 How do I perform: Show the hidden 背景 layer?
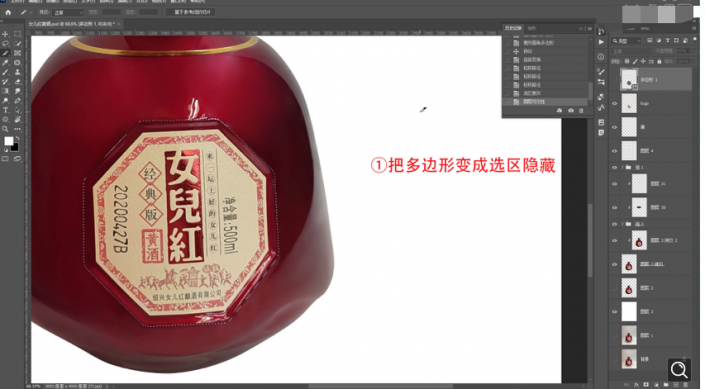tap(615, 359)
